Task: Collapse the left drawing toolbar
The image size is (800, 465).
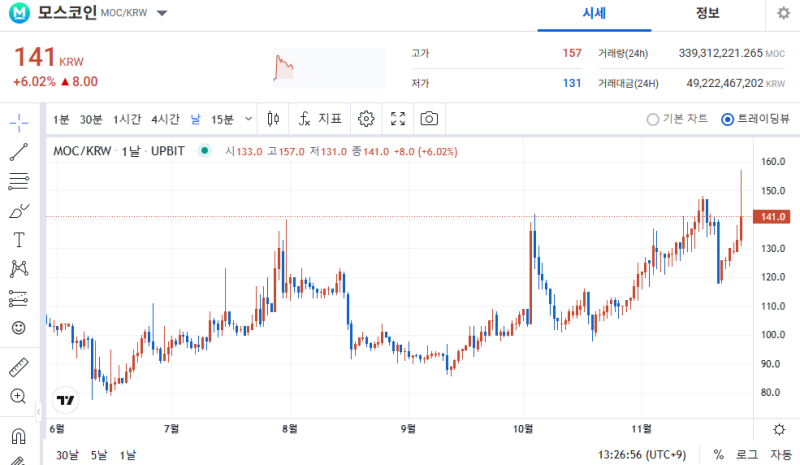Action: (38, 411)
